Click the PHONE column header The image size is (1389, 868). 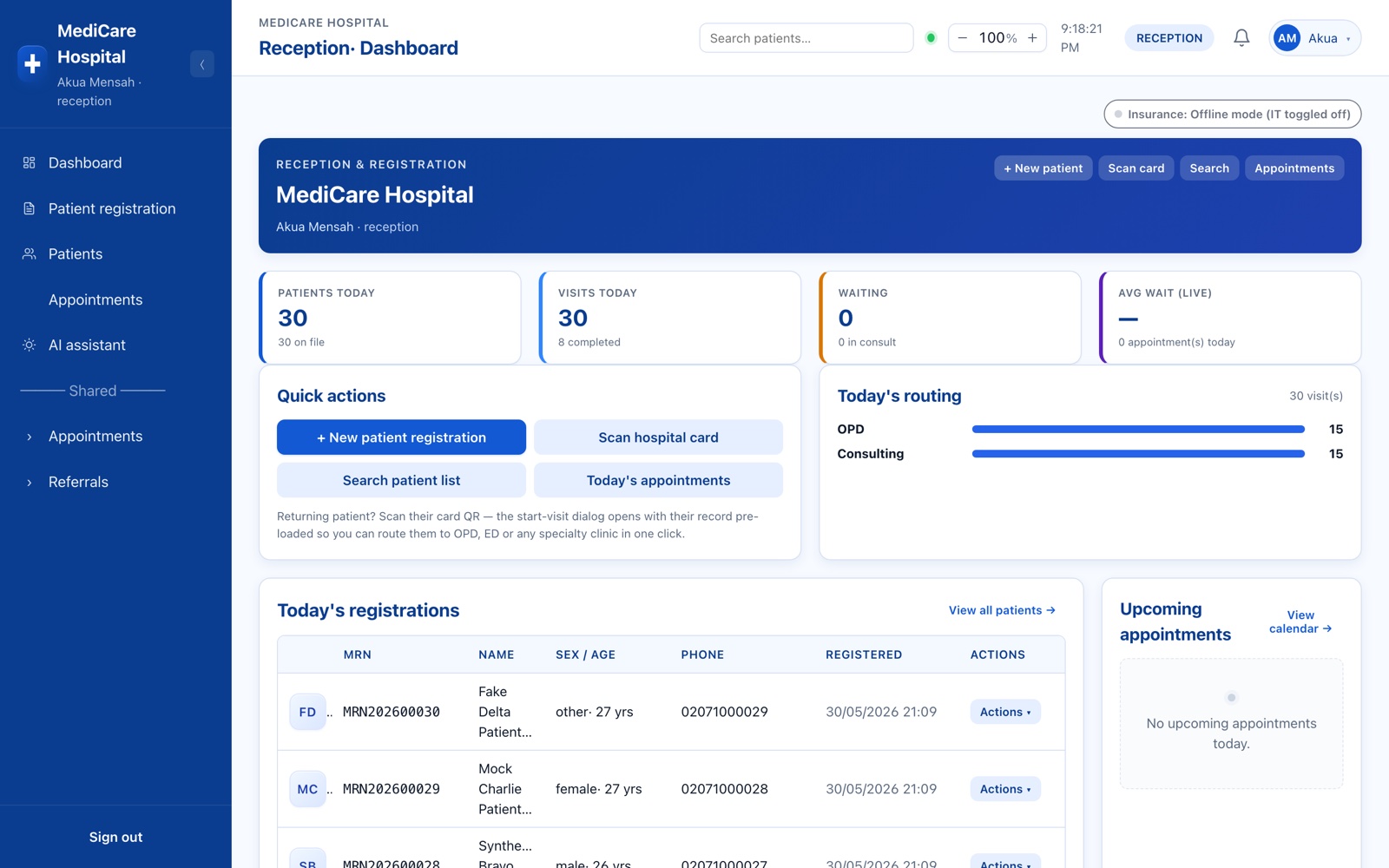coord(702,654)
